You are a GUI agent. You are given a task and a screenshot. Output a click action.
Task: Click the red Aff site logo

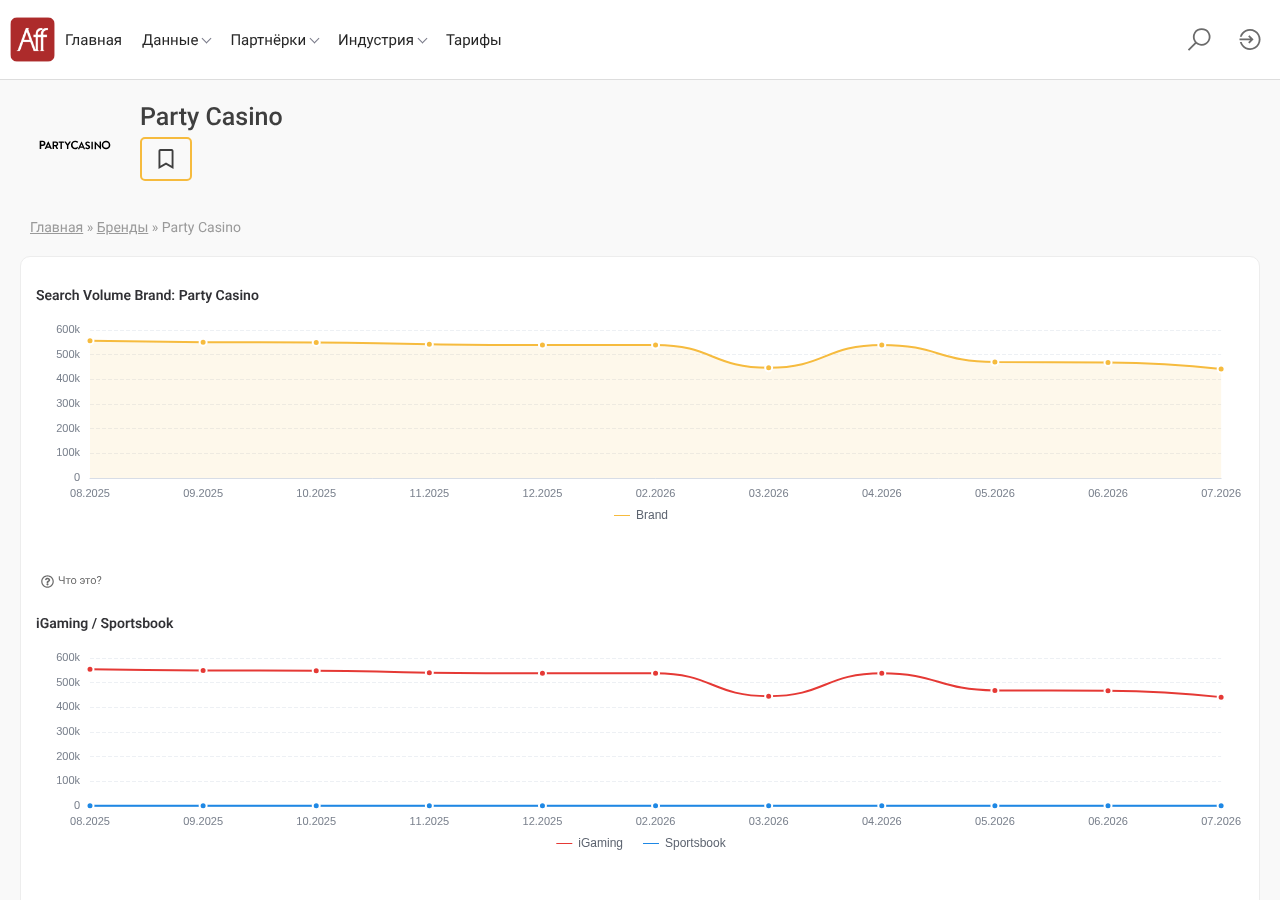pyautogui.click(x=32, y=40)
